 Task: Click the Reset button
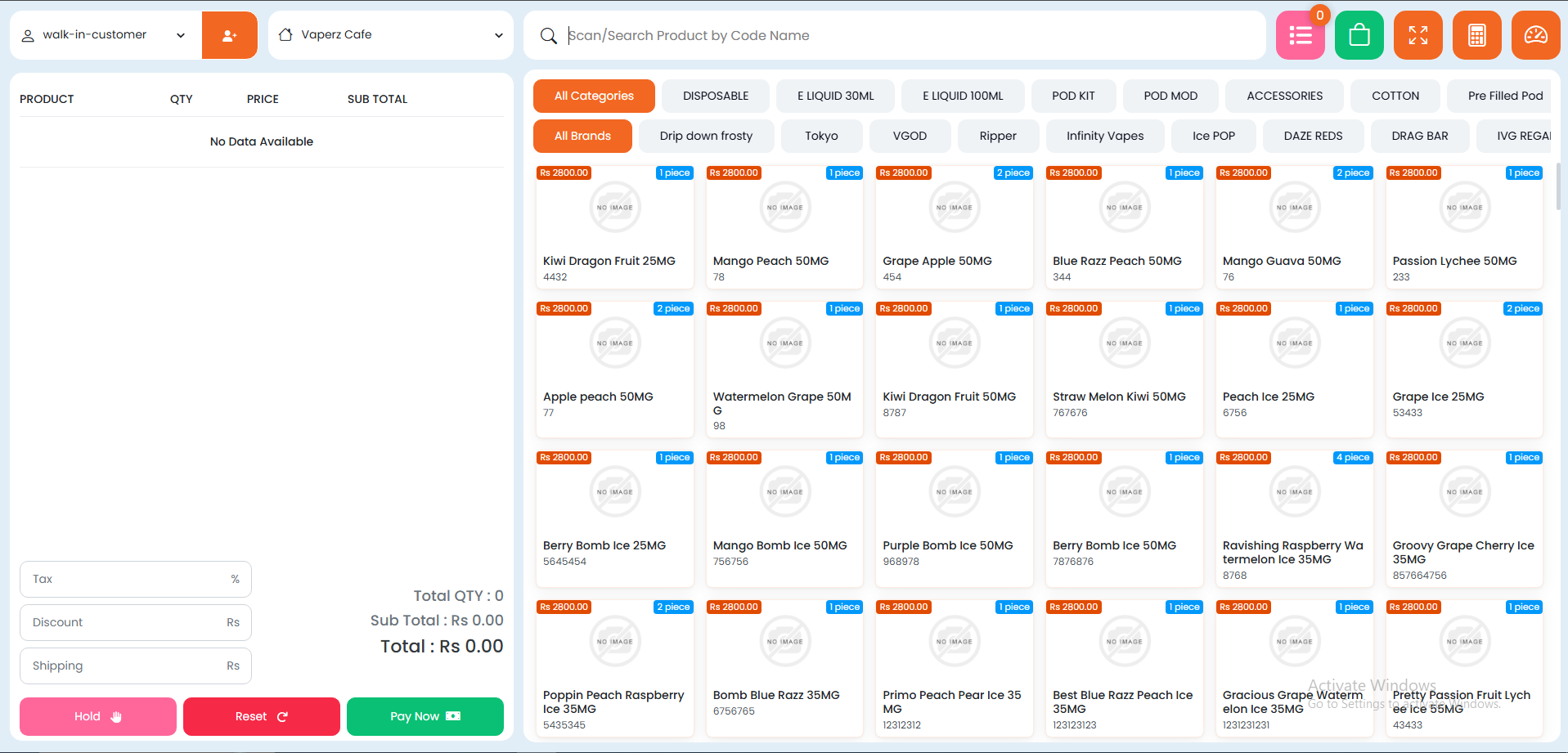click(262, 716)
